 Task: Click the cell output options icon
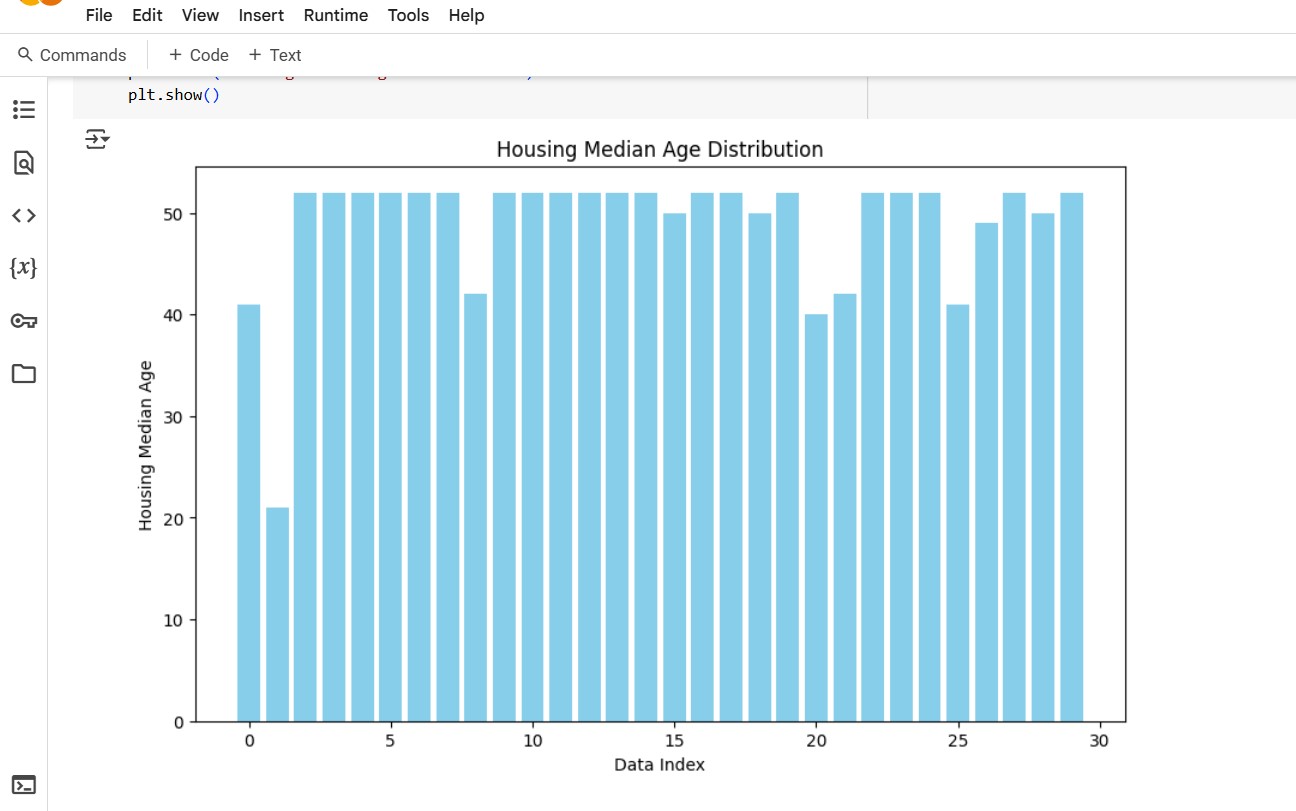(x=97, y=139)
